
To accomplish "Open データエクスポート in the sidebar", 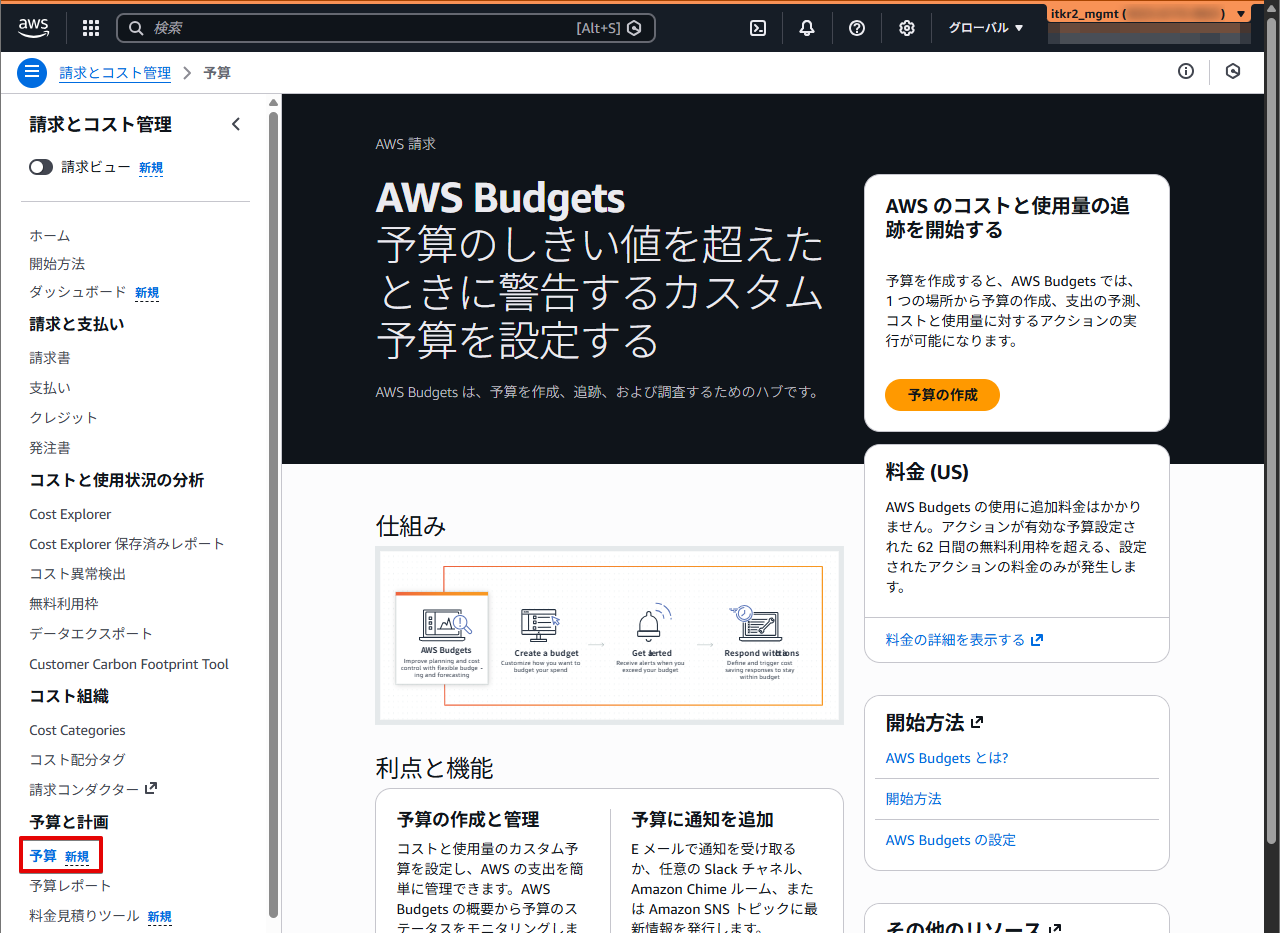I will (x=91, y=634).
